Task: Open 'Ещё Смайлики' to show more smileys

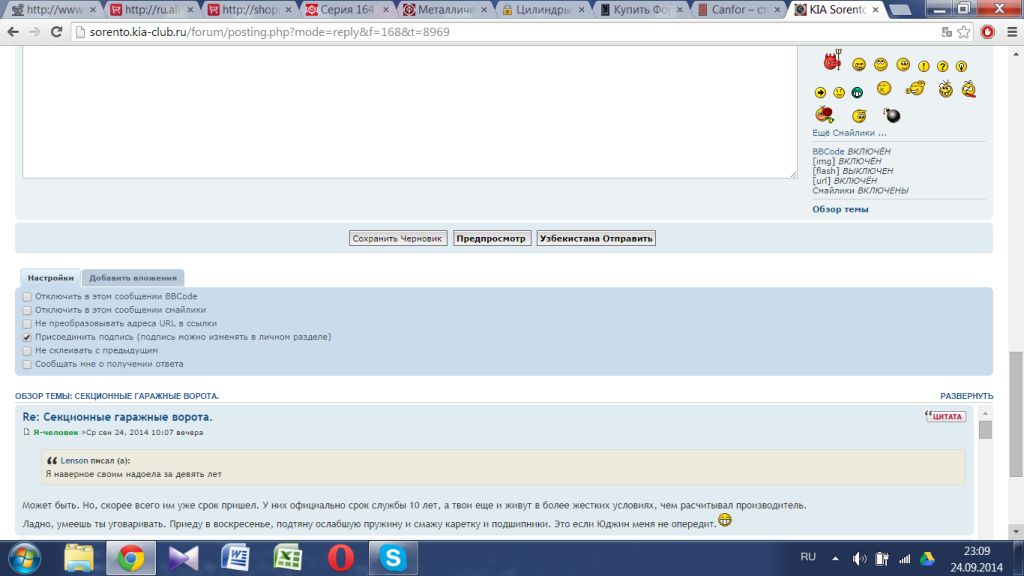Action: tap(849, 133)
